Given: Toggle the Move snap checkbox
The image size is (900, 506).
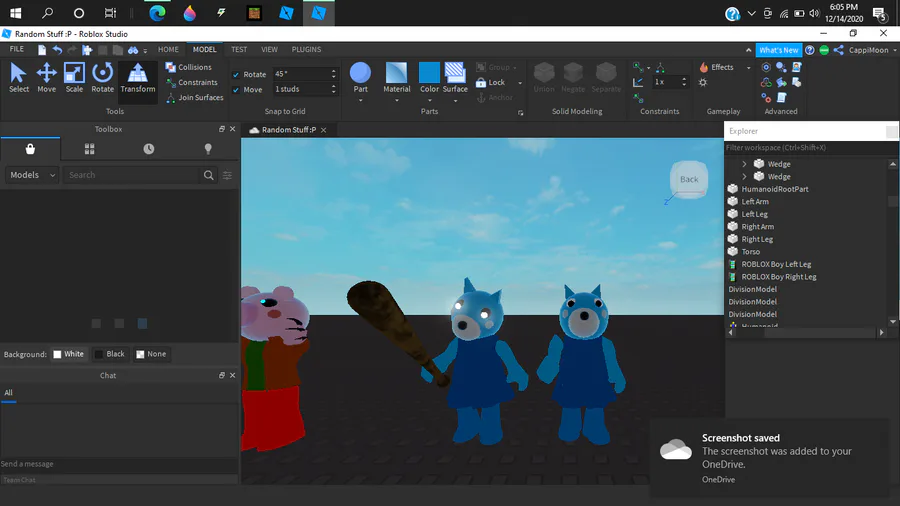Looking at the screenshot, I should [x=236, y=90].
